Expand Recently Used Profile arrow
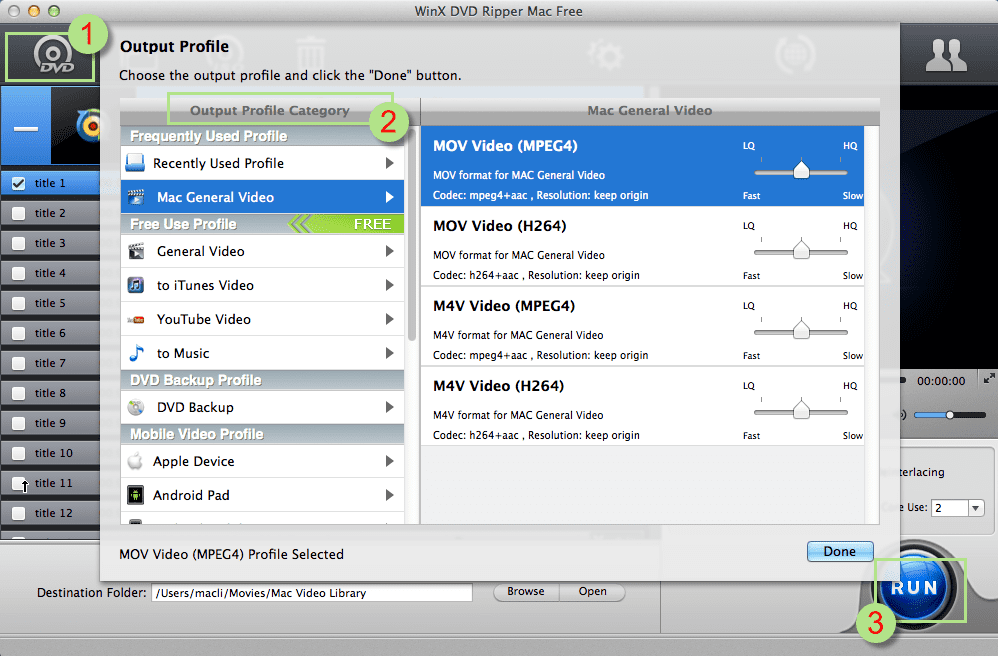Image resolution: width=998 pixels, height=656 pixels. click(x=390, y=163)
